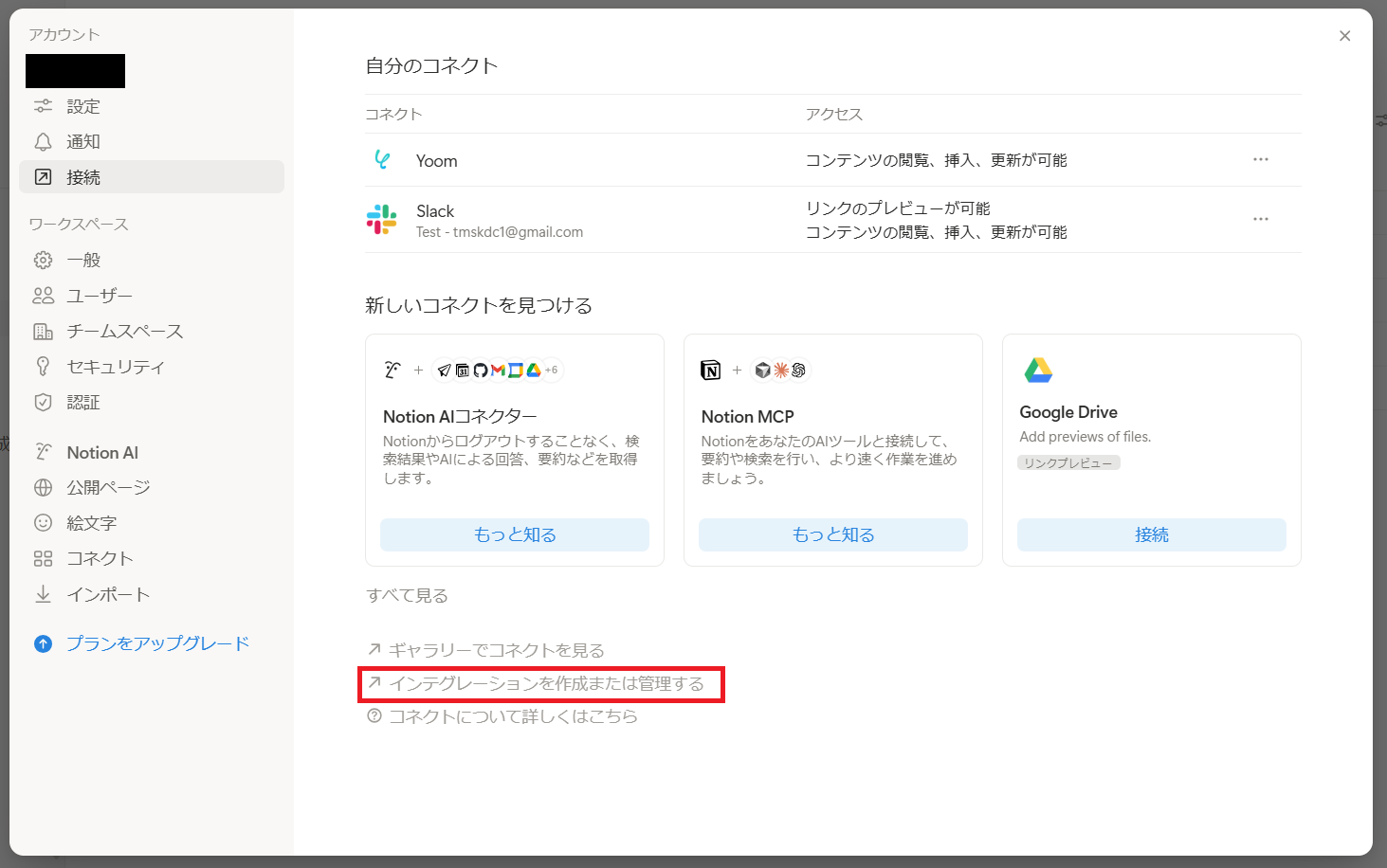
Task: Click the Slack logo icon
Action: (x=382, y=220)
